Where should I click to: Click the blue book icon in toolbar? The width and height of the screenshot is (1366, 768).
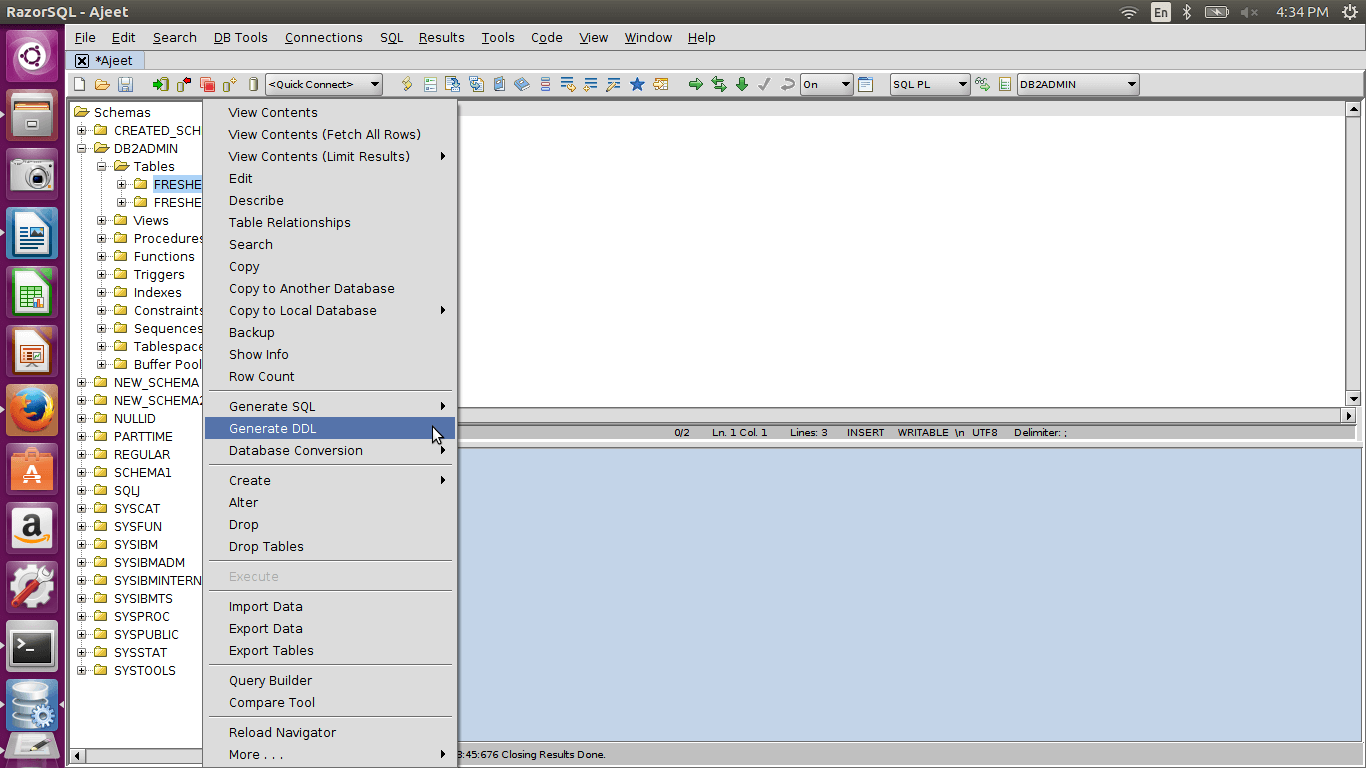pos(521,85)
